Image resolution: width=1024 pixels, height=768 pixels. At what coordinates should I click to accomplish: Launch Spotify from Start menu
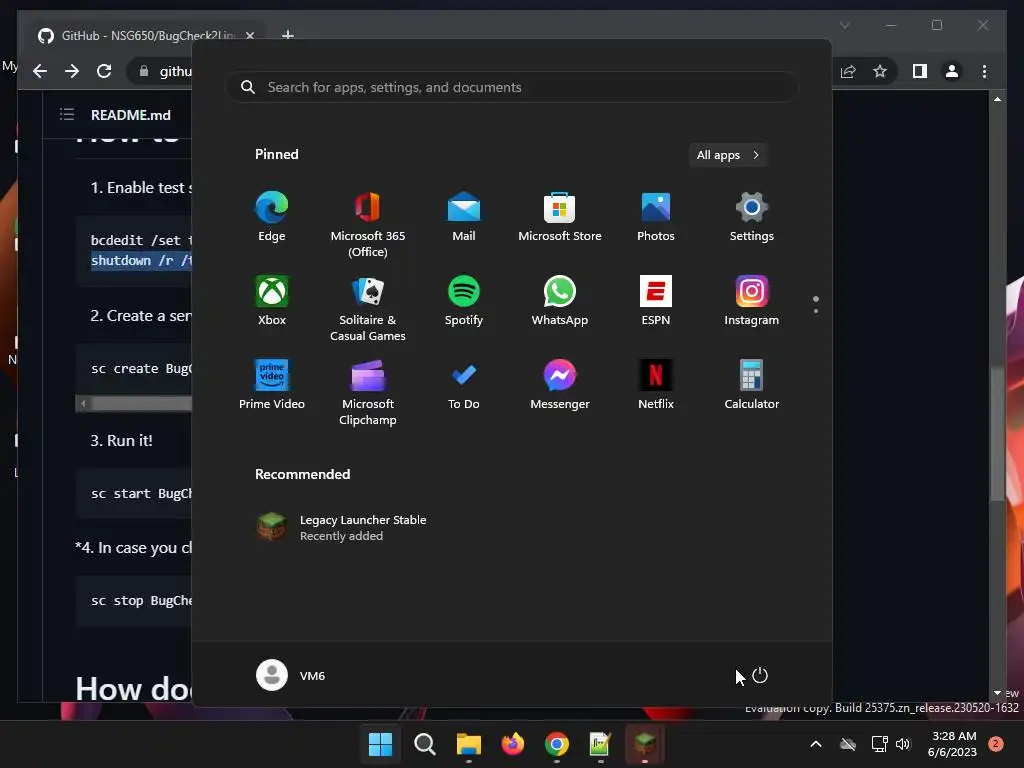[464, 301]
